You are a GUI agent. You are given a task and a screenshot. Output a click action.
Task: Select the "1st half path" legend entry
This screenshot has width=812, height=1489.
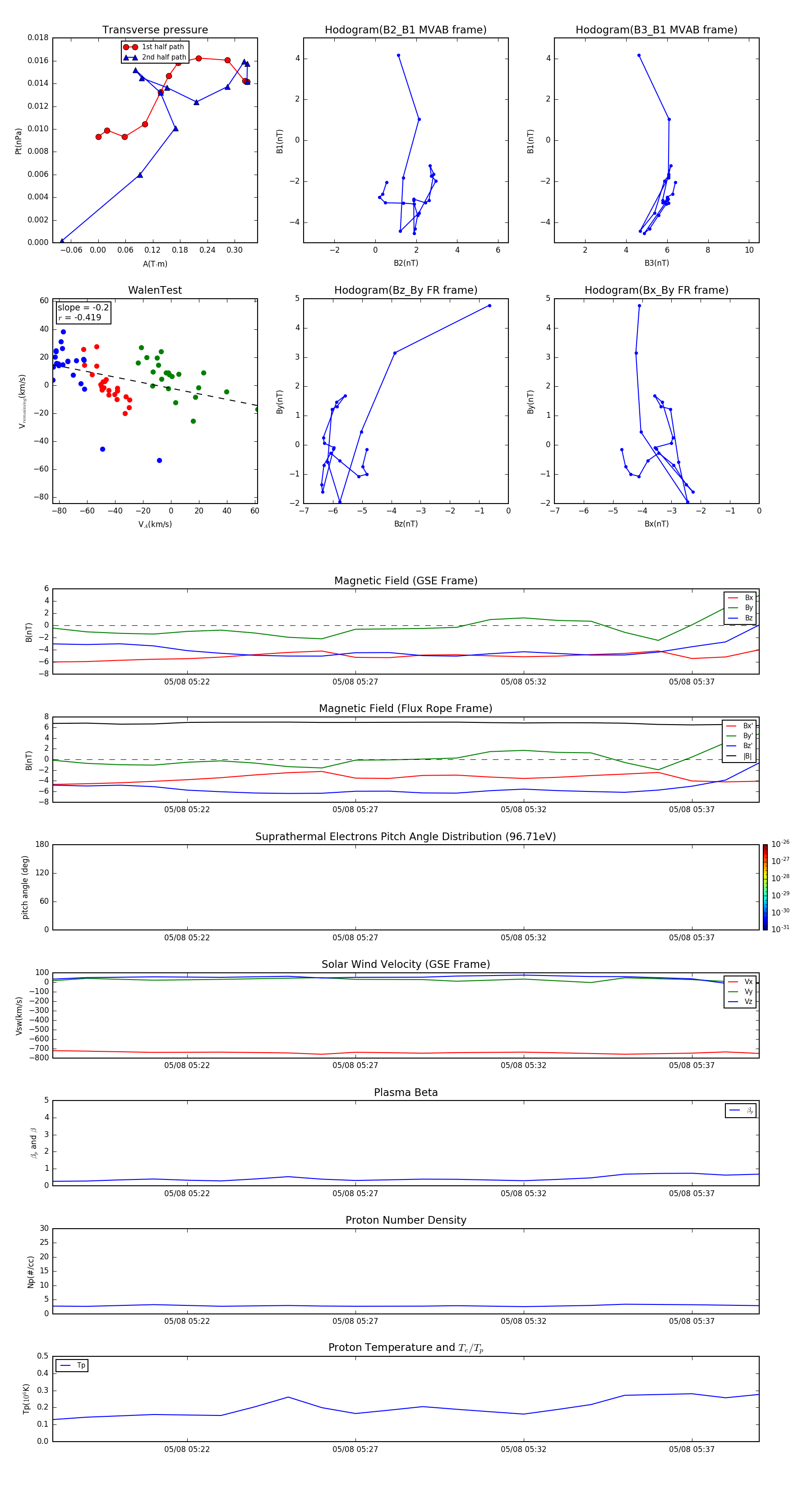click(155, 47)
